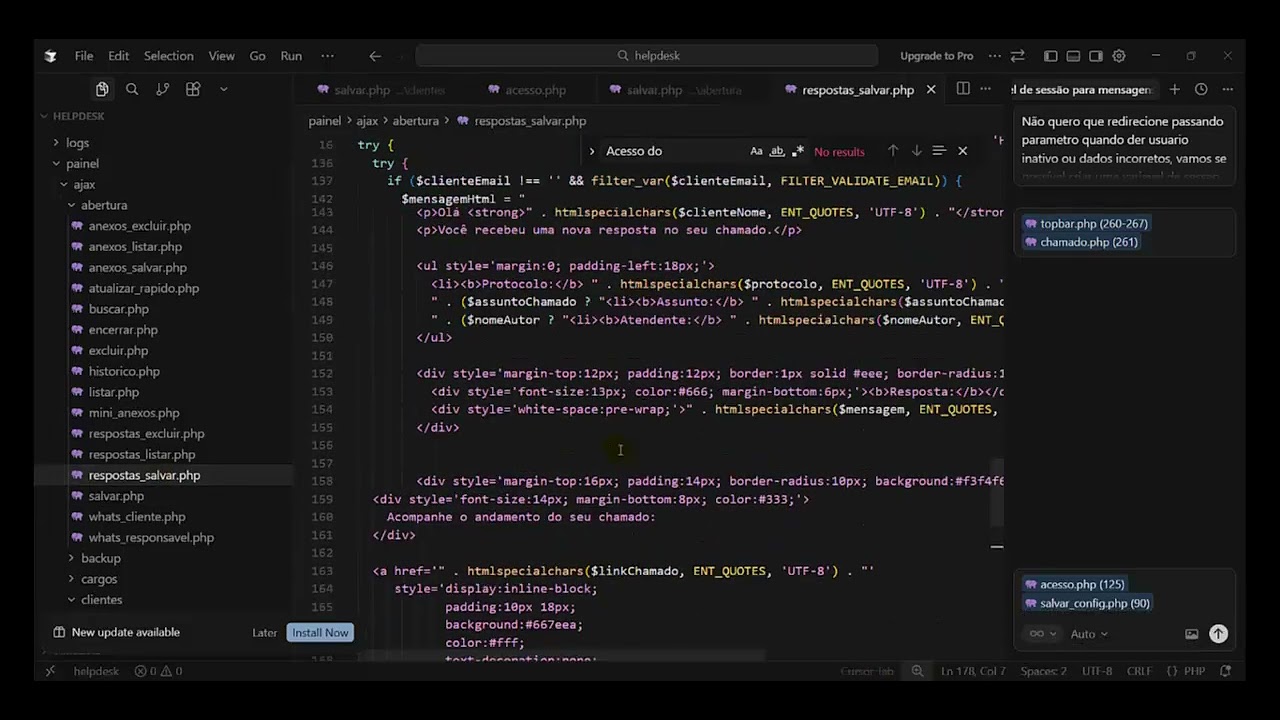This screenshot has width=1280, height=720.
Task: Click Upgrade to Pro
Action: point(936,56)
